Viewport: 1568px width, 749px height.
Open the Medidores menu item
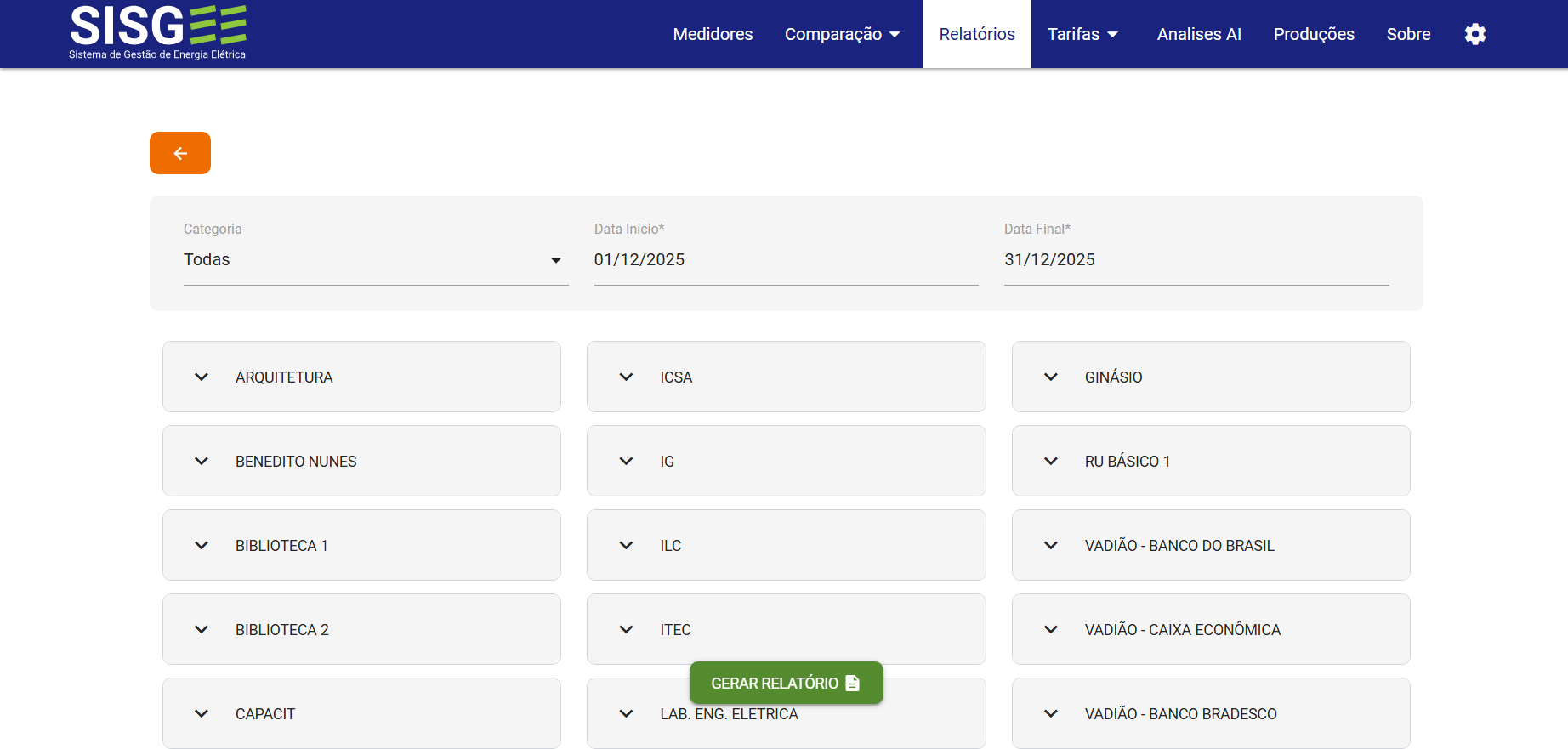tap(713, 34)
